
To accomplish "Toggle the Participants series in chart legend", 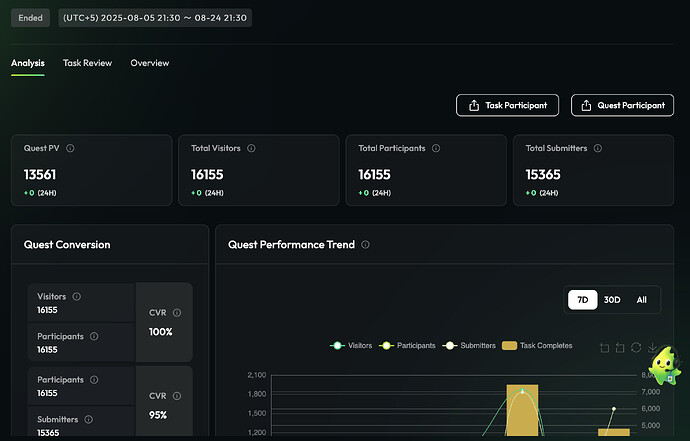I will [407, 345].
